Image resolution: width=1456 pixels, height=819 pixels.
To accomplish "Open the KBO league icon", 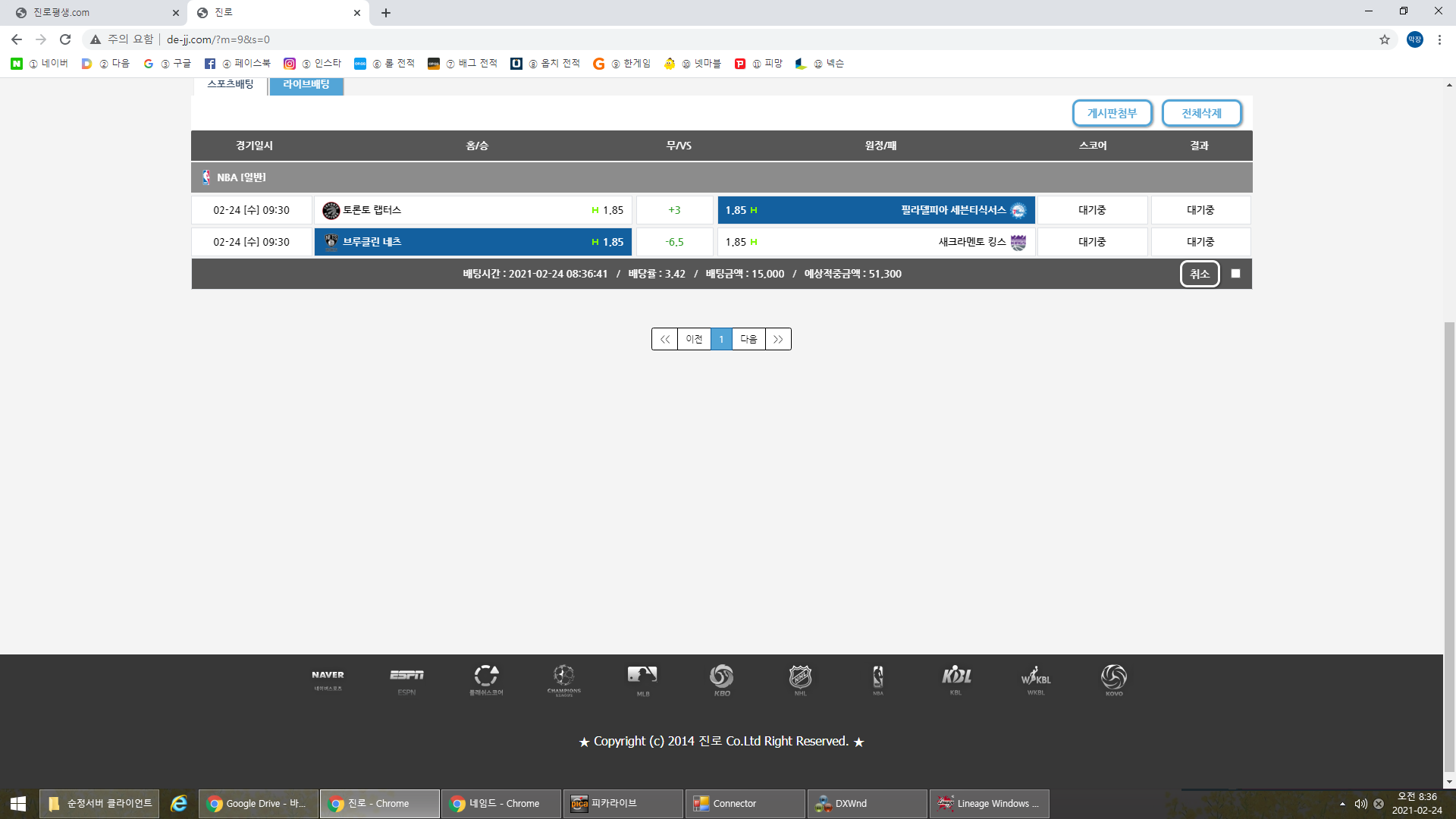I will 721,676.
